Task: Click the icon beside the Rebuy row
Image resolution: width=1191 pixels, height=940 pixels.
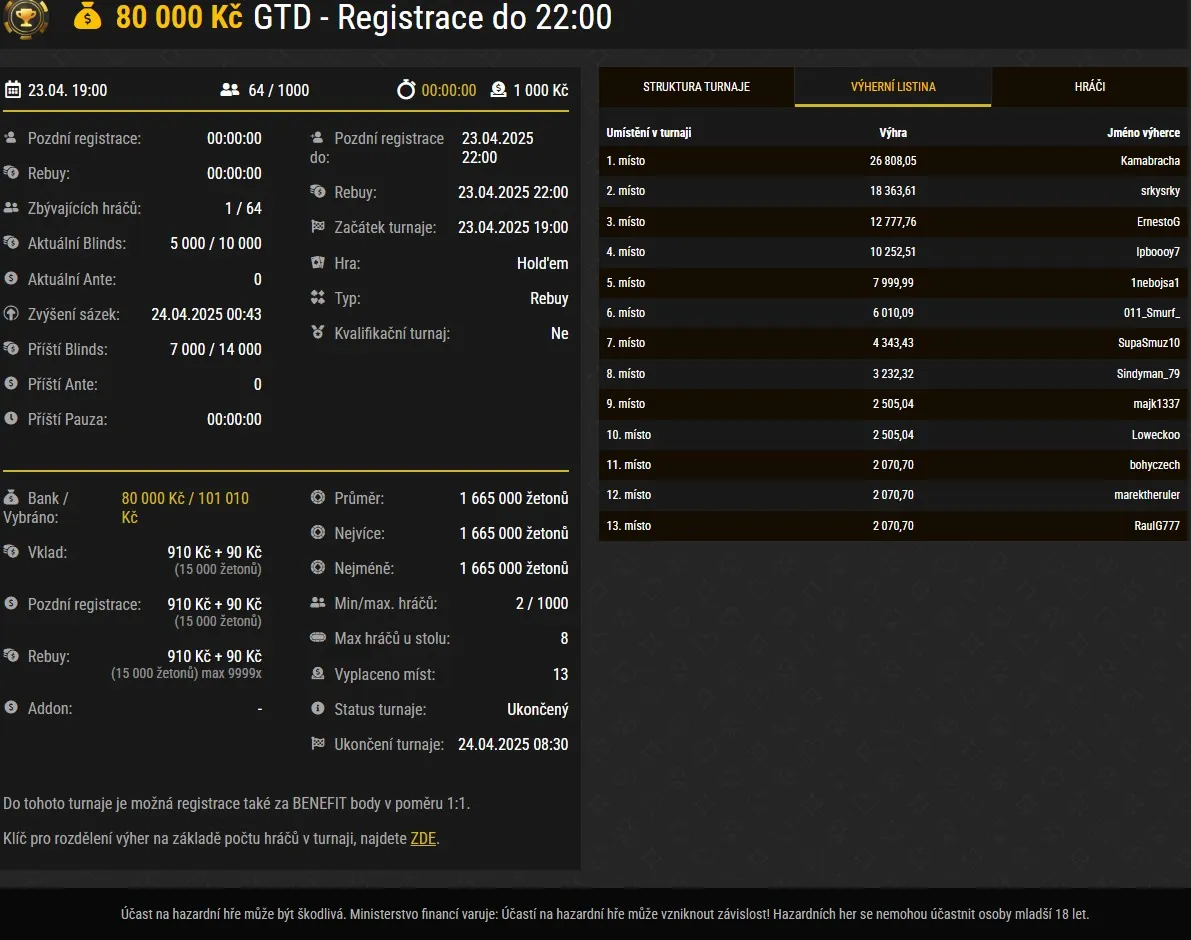Action: [11, 172]
